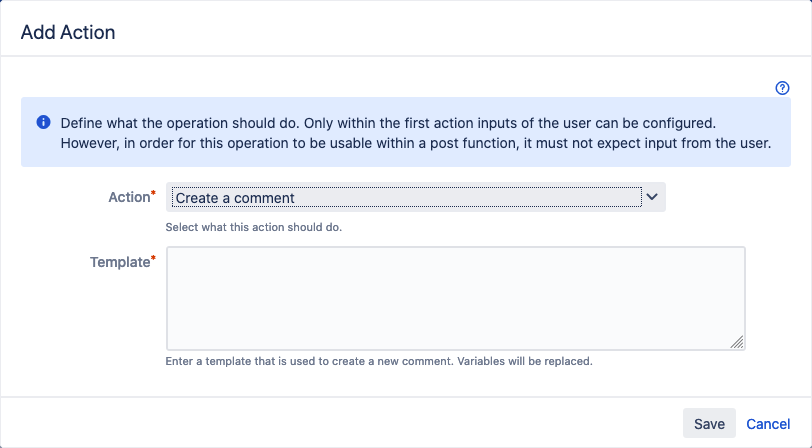Click the 'Add Action' dialog title
This screenshot has height=448, width=812.
pos(68,32)
